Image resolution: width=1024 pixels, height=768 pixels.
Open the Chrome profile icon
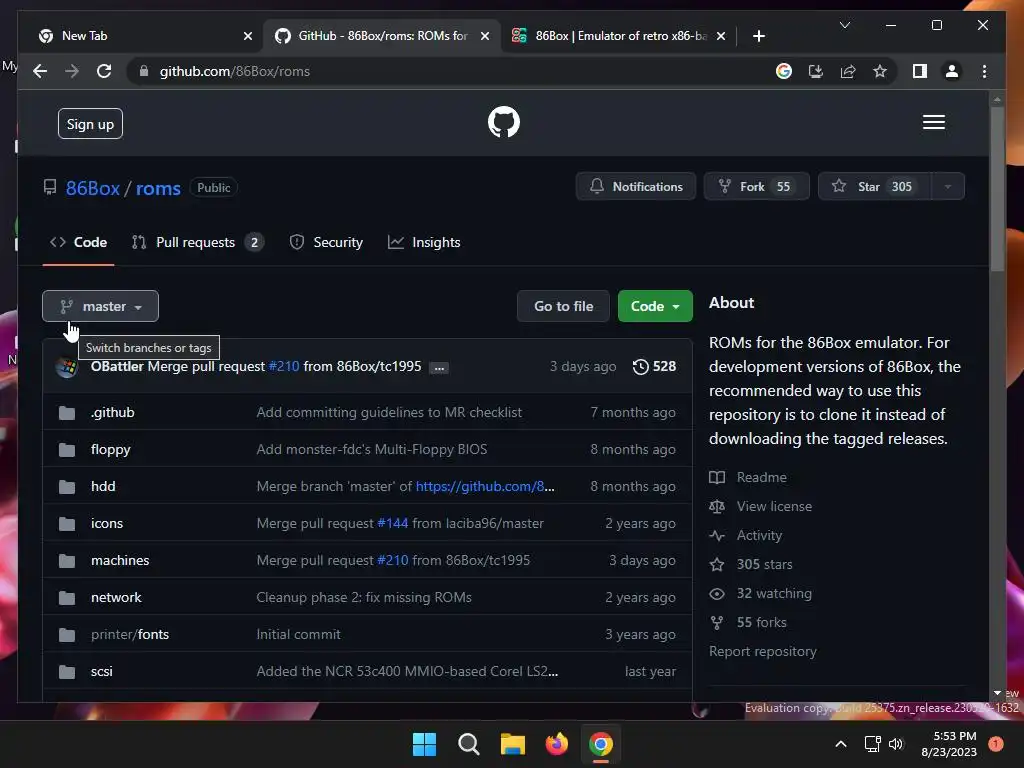[x=952, y=71]
